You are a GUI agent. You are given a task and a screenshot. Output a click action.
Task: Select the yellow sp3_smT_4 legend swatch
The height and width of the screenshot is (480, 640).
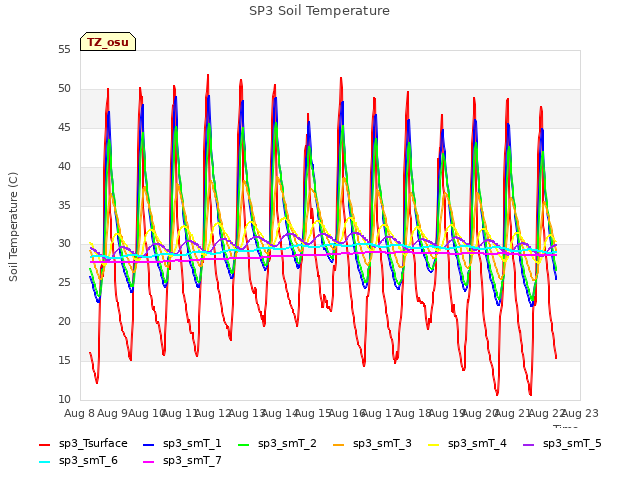pos(434,444)
